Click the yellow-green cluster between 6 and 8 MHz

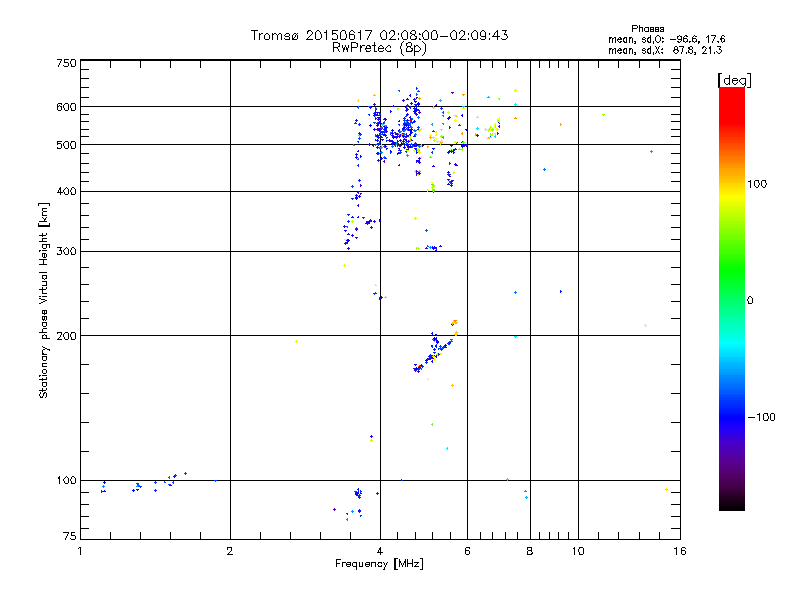[x=492, y=129]
